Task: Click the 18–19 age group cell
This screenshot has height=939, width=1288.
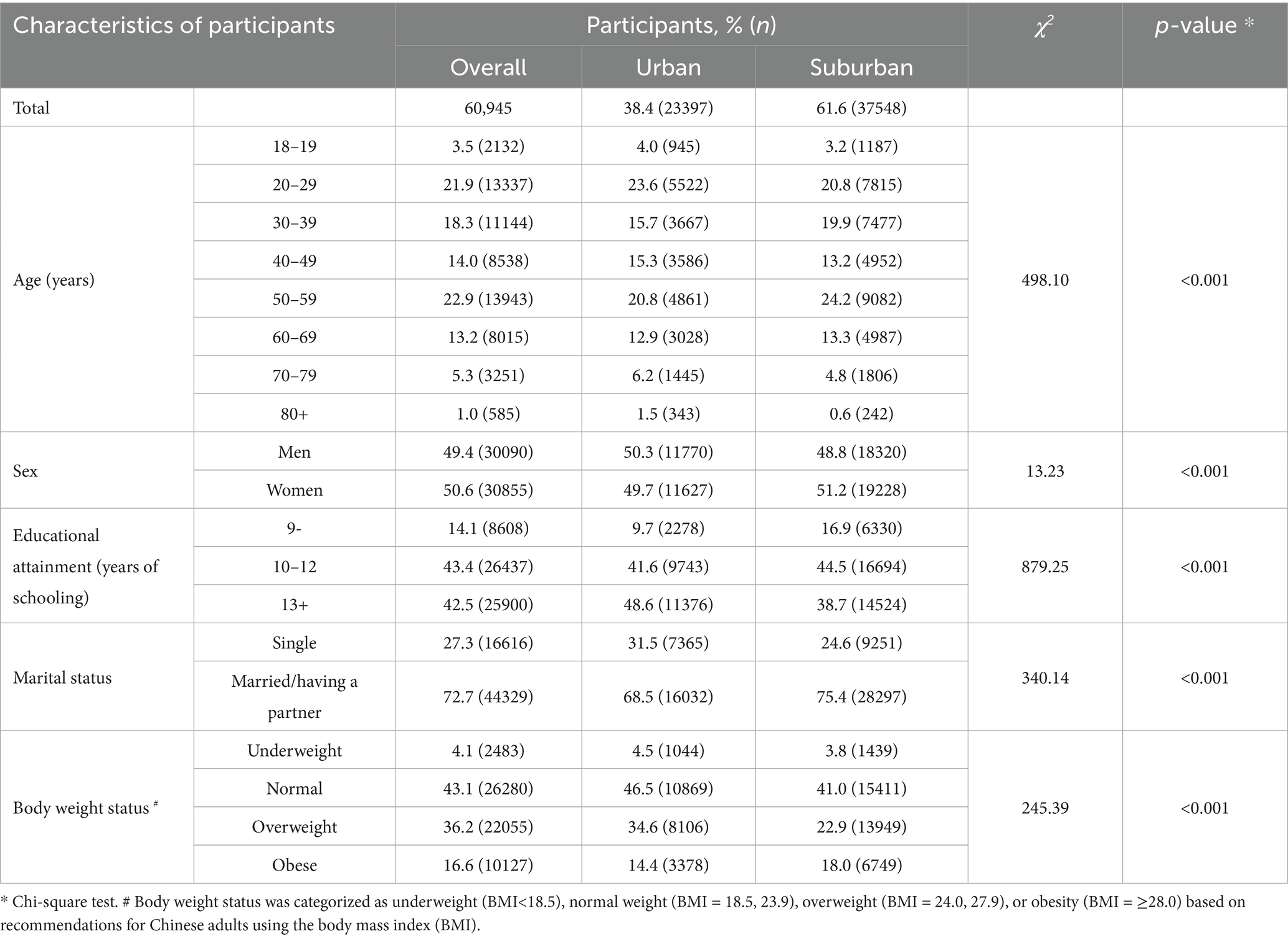Action: pyautogui.click(x=295, y=146)
